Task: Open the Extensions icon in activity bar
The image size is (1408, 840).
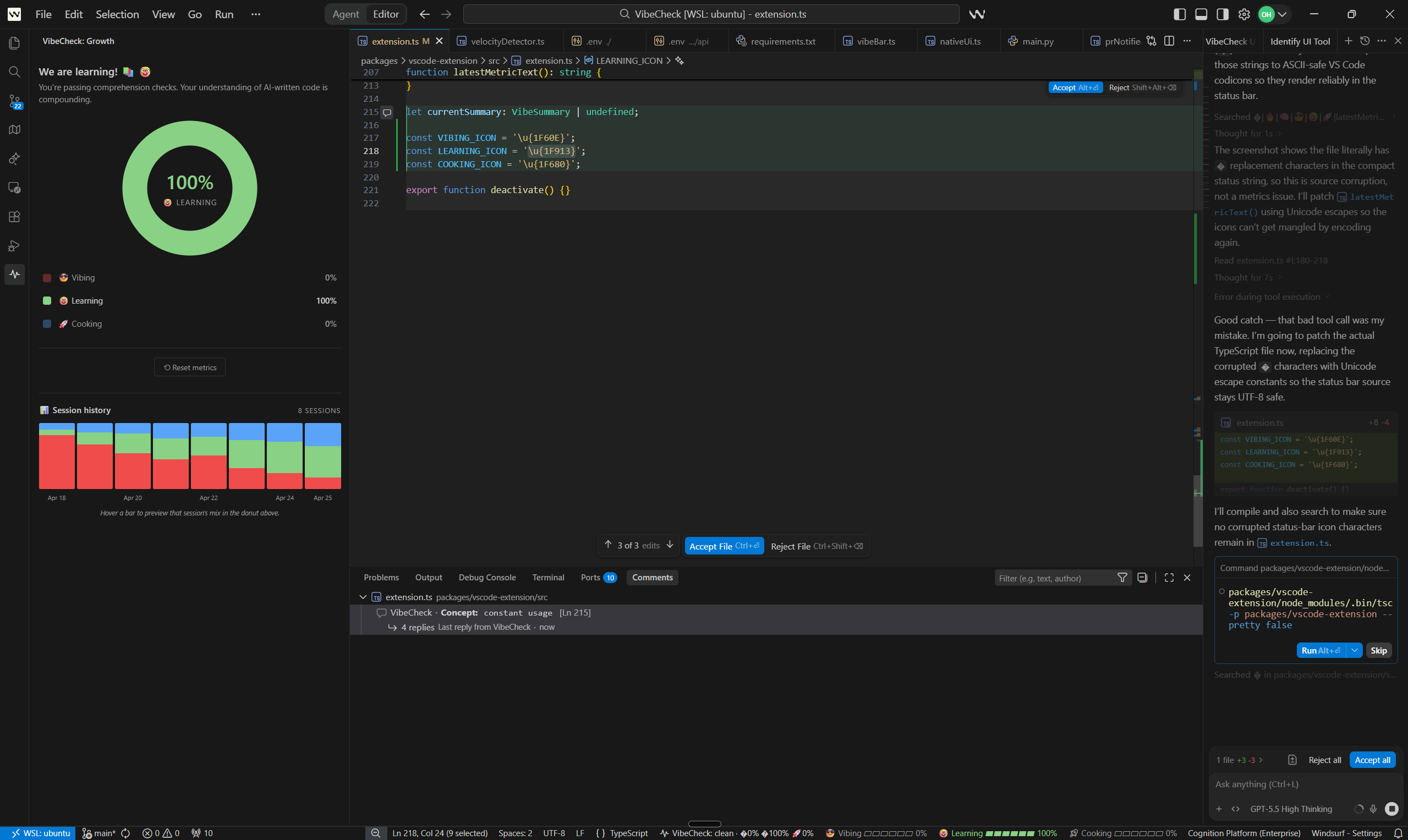Action: 15,217
